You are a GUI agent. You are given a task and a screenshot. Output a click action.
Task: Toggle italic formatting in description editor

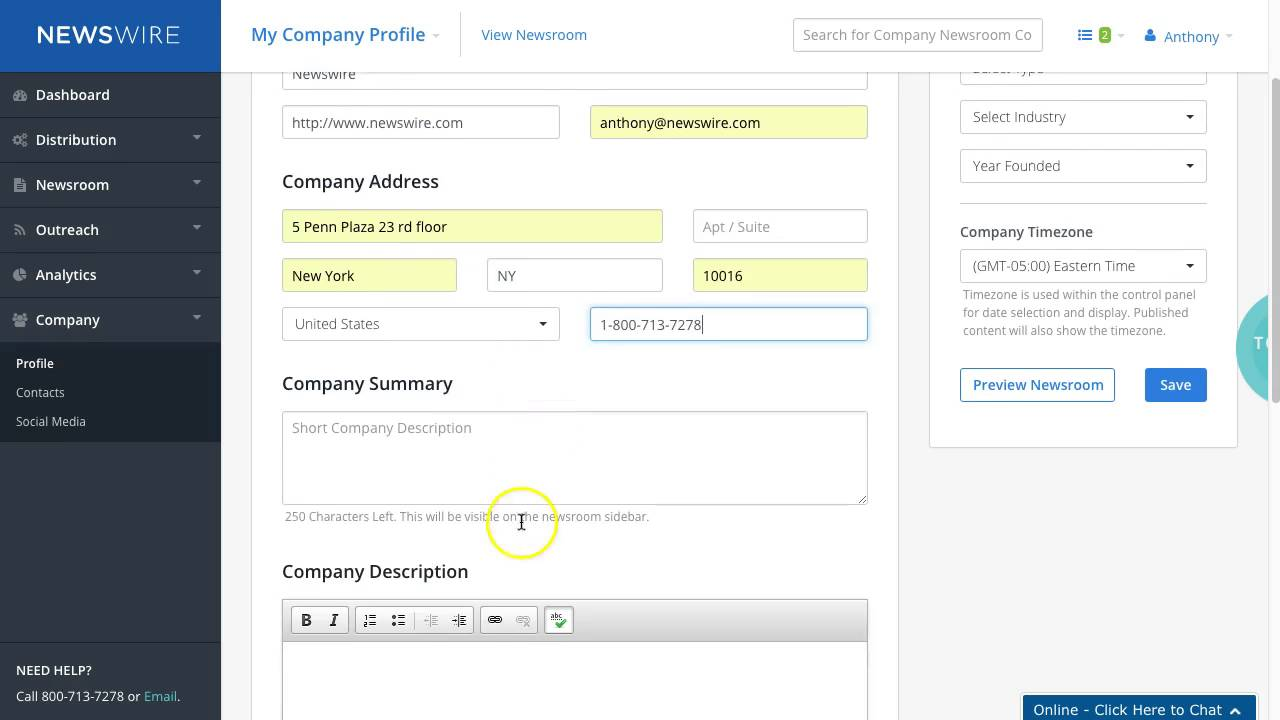(x=334, y=620)
